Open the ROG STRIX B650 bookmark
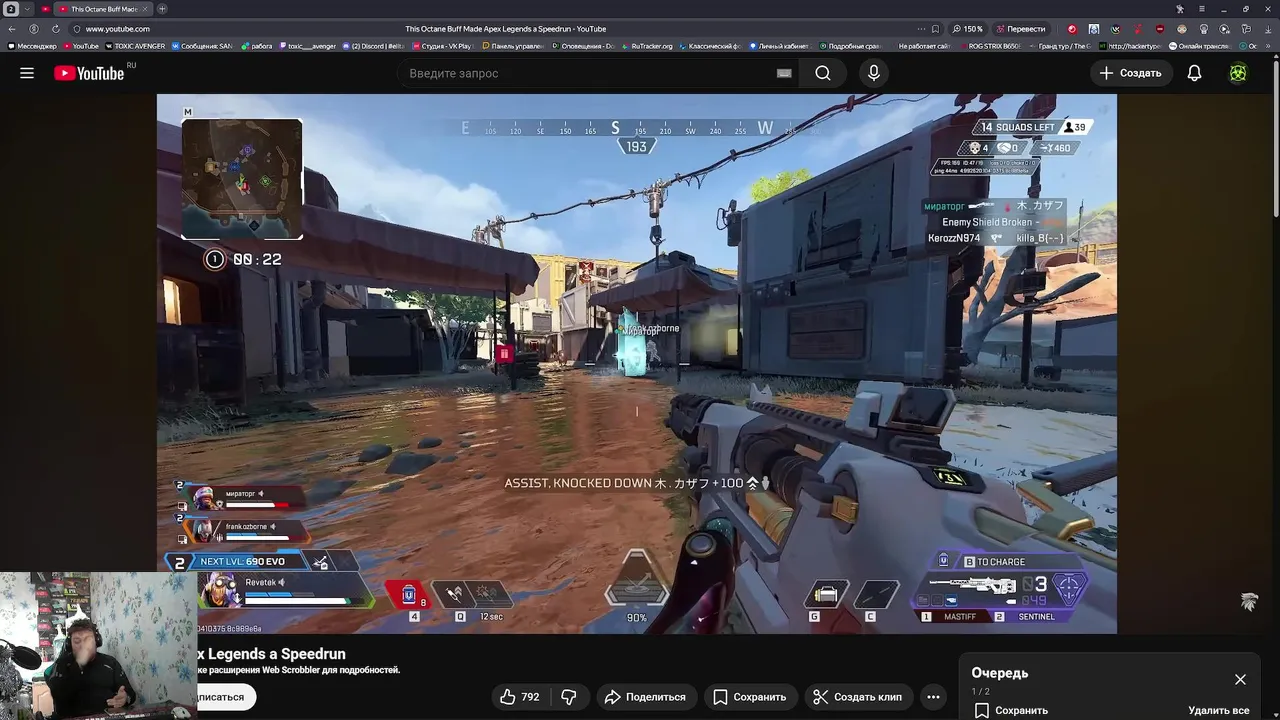The width and height of the screenshot is (1280, 720). 990,46
